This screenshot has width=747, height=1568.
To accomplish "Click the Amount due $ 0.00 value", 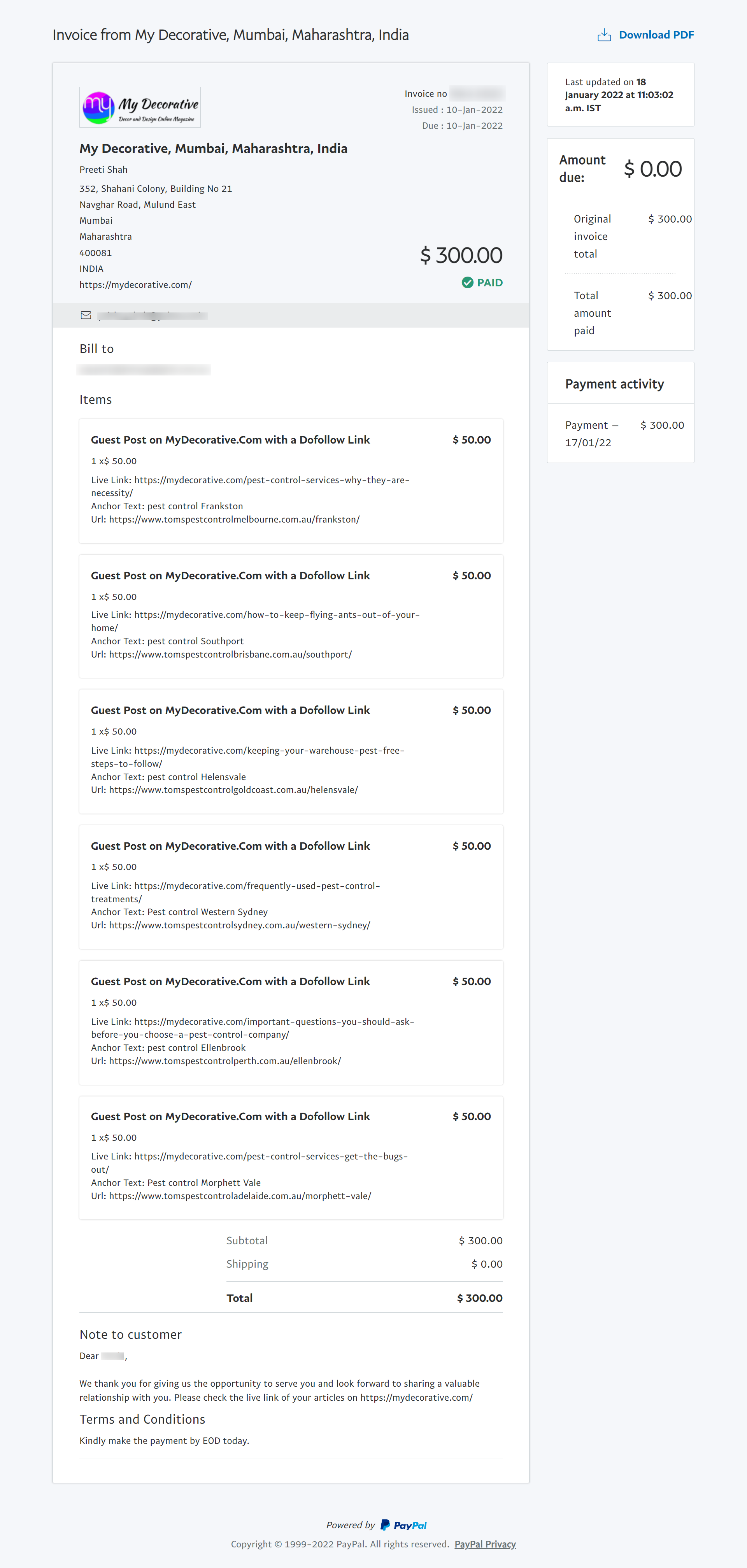I will click(652, 169).
